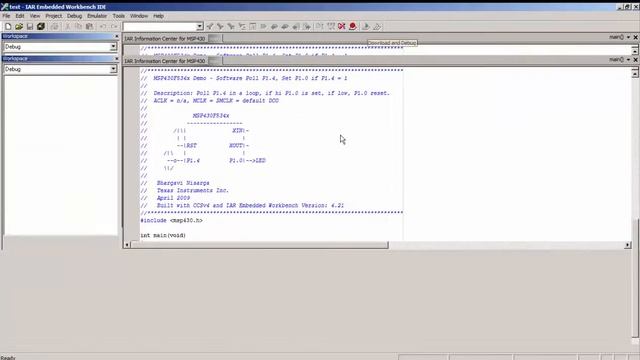The image size is (640, 360).
Task: Close the upper Workspace panel
Action: pyautogui.click(x=116, y=36)
